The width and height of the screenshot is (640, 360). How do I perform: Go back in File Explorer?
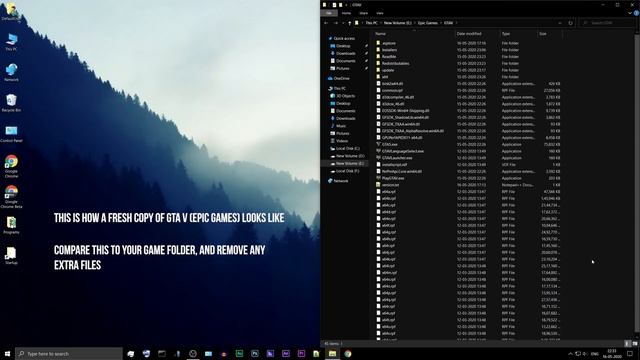click(x=326, y=23)
